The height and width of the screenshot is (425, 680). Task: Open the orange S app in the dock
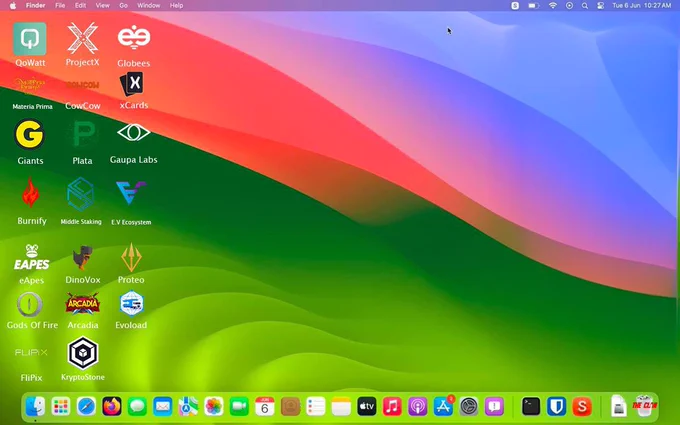582,406
